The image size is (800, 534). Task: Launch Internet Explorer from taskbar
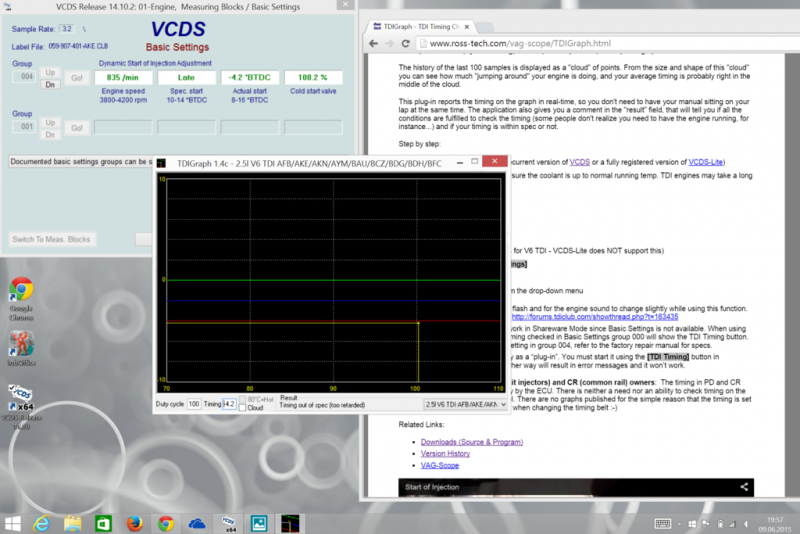[x=41, y=522]
